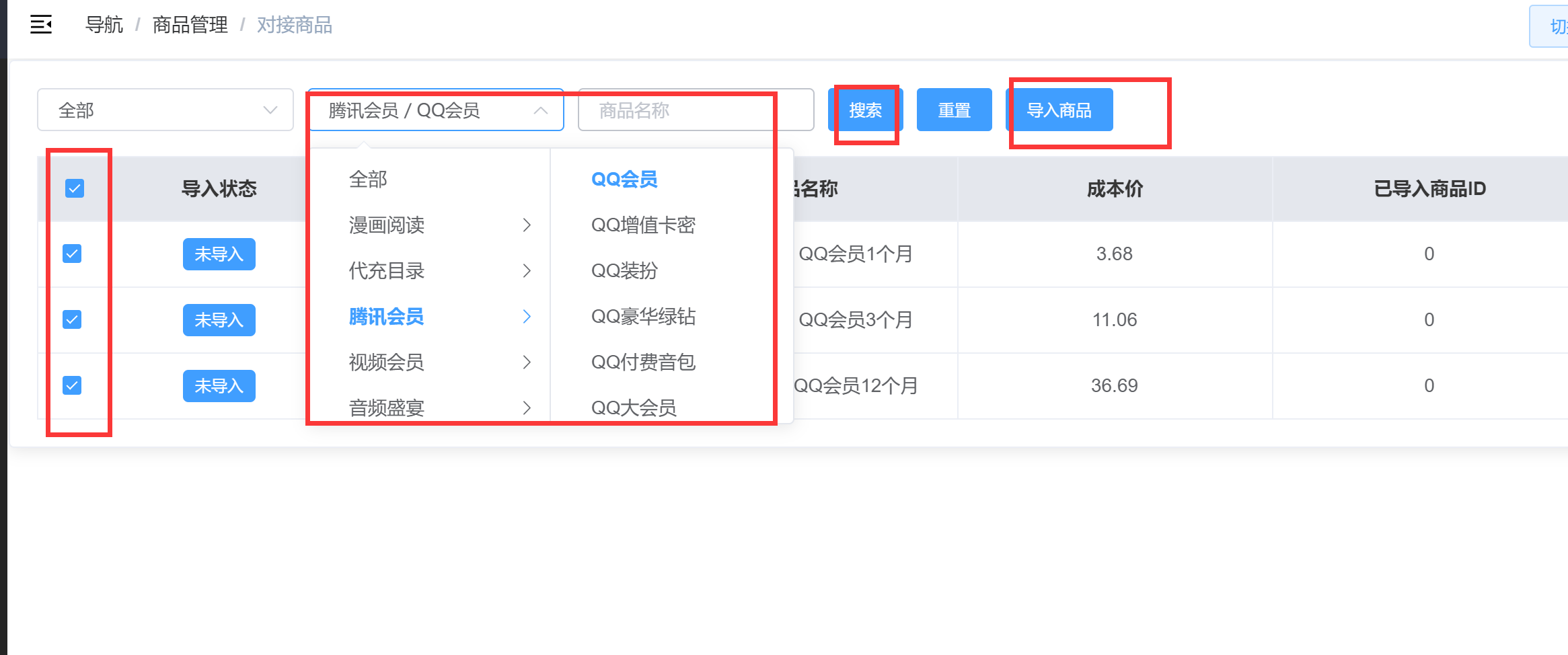Select QQ豪华绿钻 in the category menu
Image resolution: width=1568 pixels, height=655 pixels.
pyautogui.click(x=643, y=316)
